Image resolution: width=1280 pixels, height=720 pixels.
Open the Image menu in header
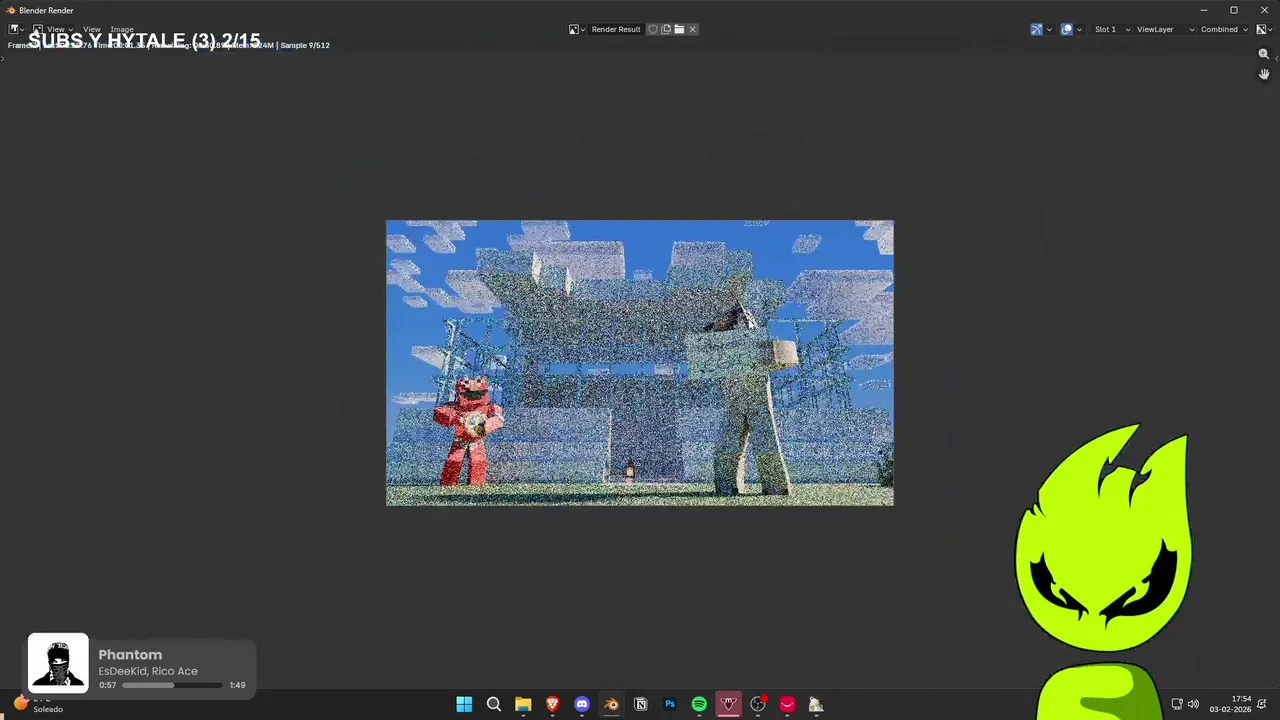click(122, 29)
